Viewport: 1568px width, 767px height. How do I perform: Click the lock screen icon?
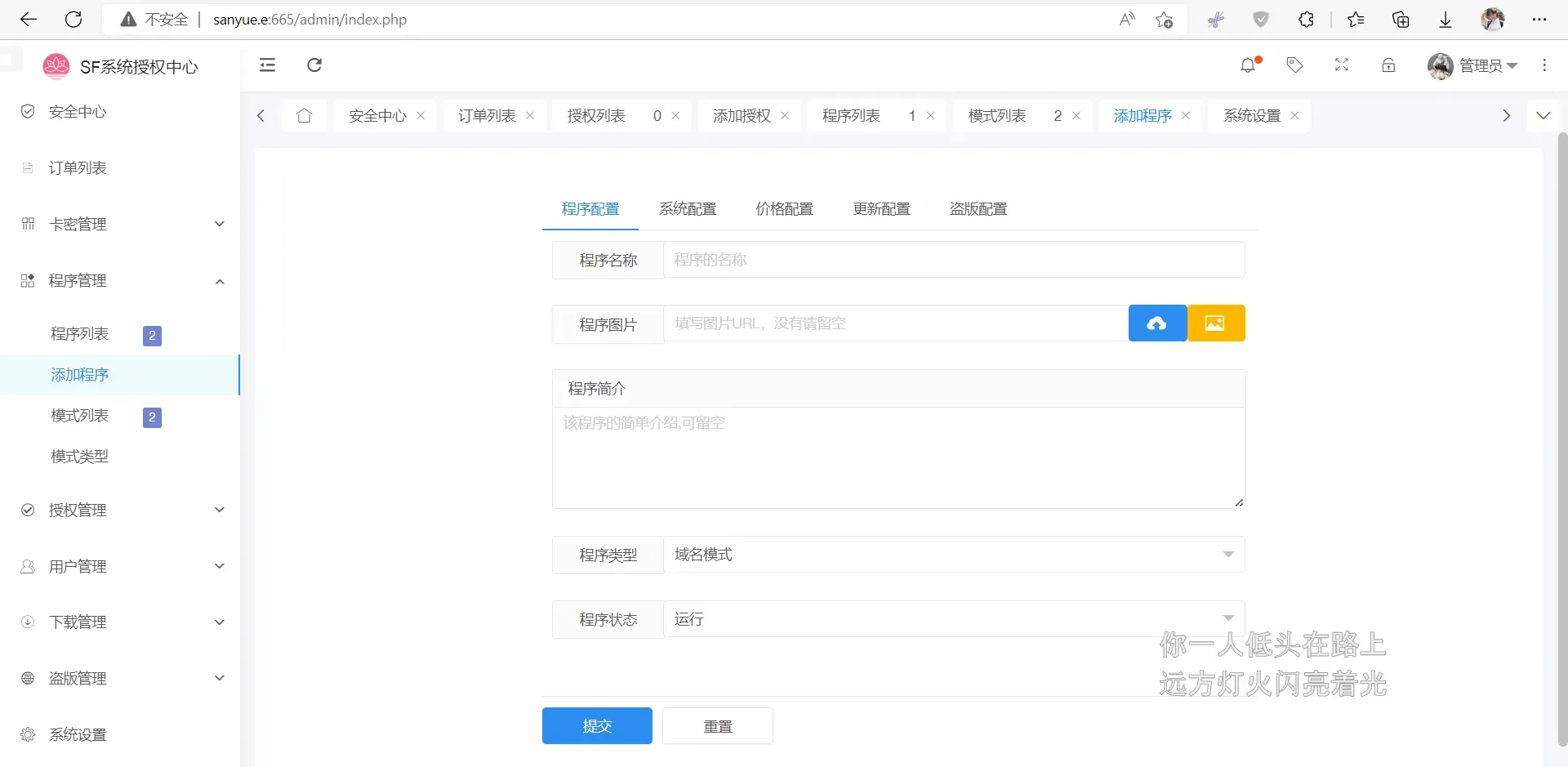(1388, 65)
